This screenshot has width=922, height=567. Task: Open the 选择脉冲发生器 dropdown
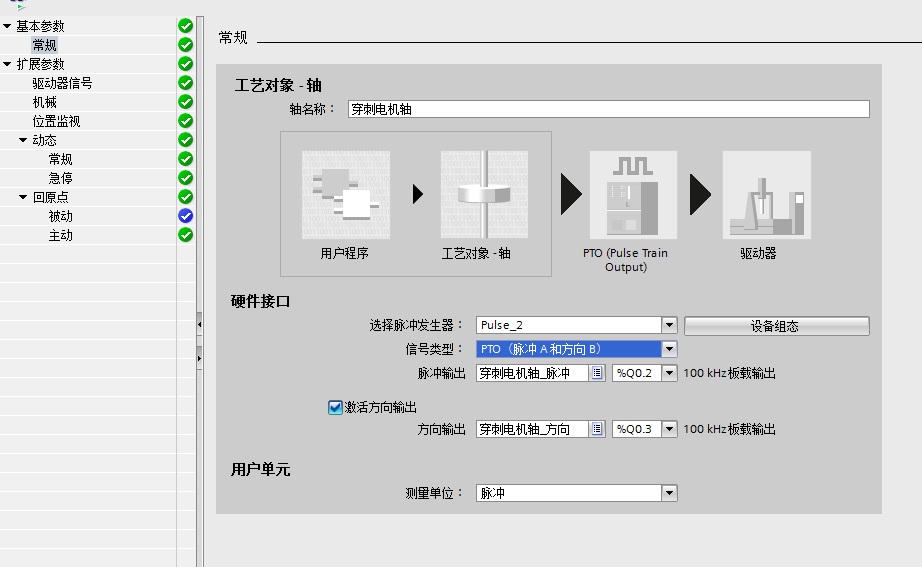click(669, 325)
